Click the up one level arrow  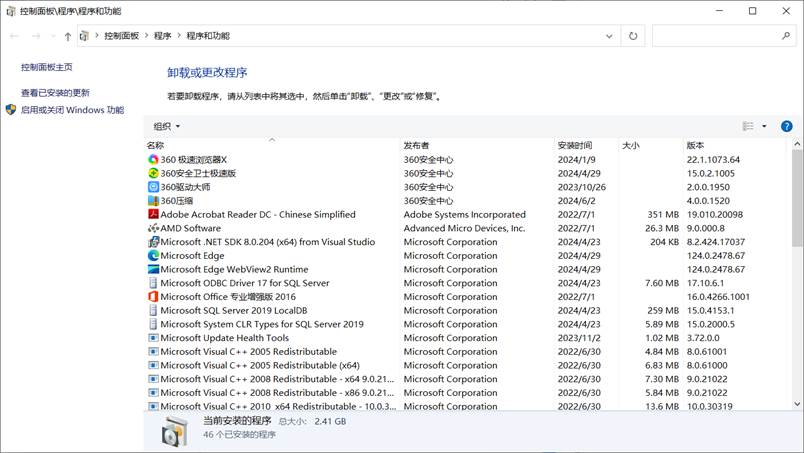(x=68, y=36)
